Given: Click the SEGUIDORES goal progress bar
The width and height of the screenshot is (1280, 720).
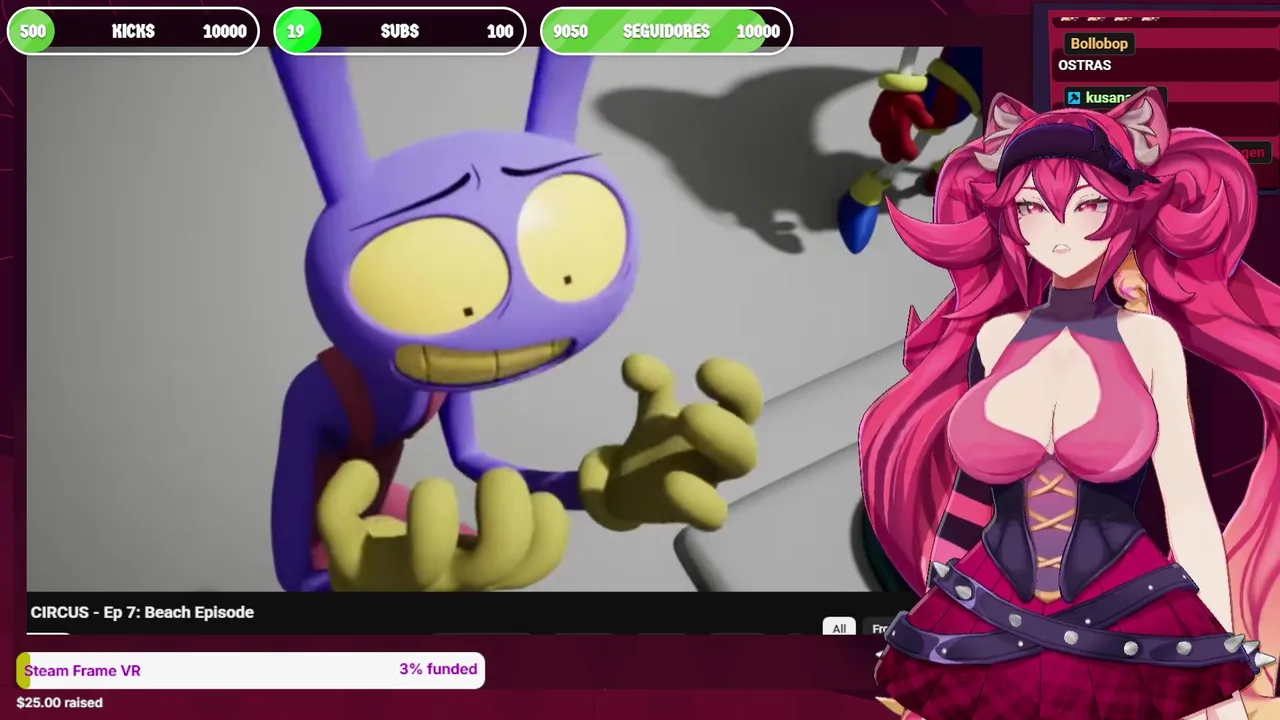Looking at the screenshot, I should [x=666, y=31].
